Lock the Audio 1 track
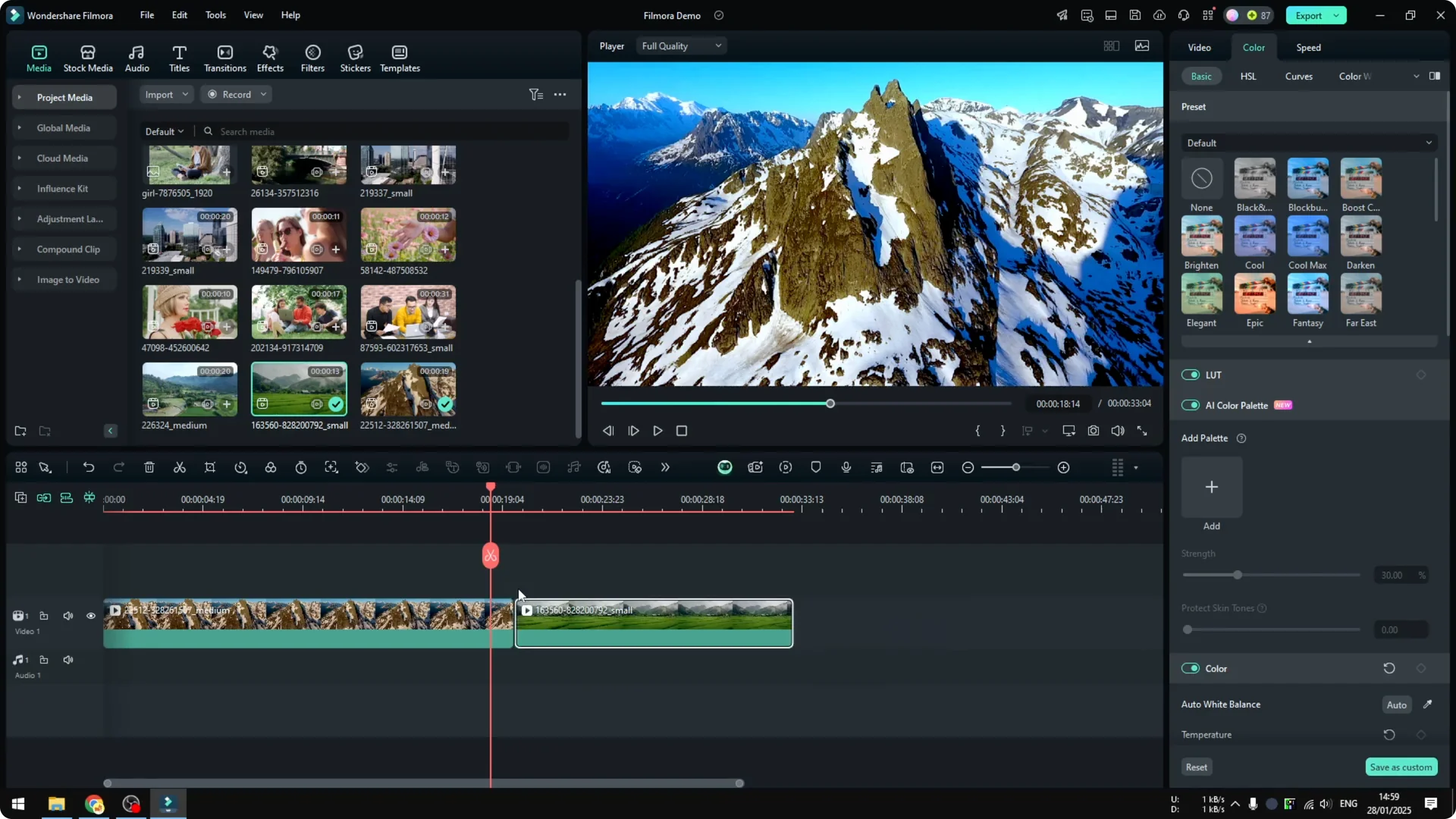Viewport: 1456px width, 819px height. click(44, 660)
